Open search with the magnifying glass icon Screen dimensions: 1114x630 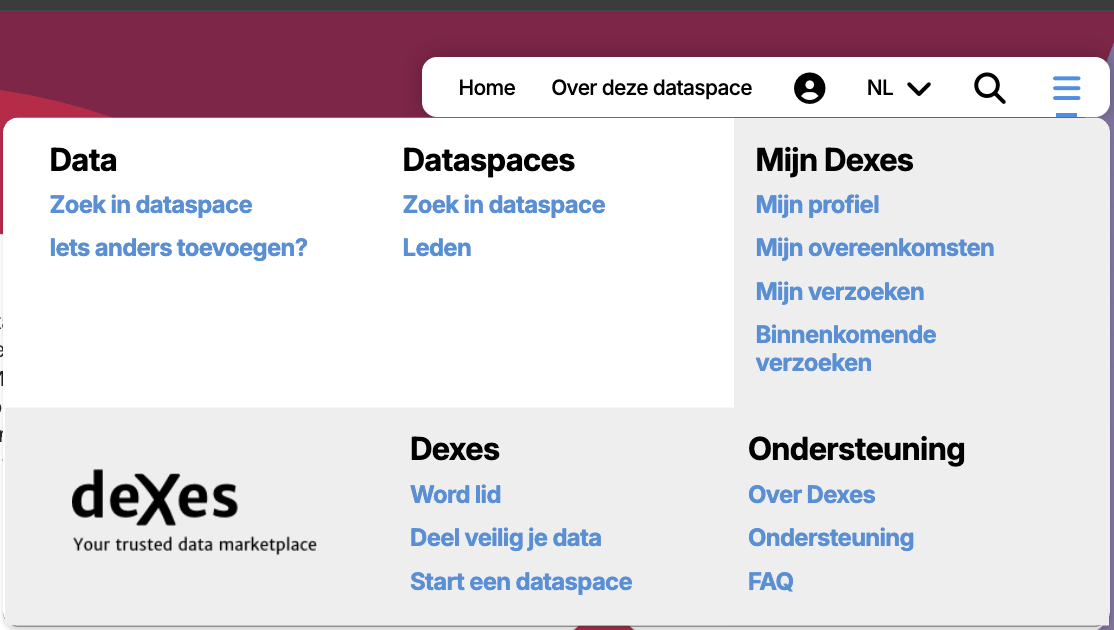989,88
